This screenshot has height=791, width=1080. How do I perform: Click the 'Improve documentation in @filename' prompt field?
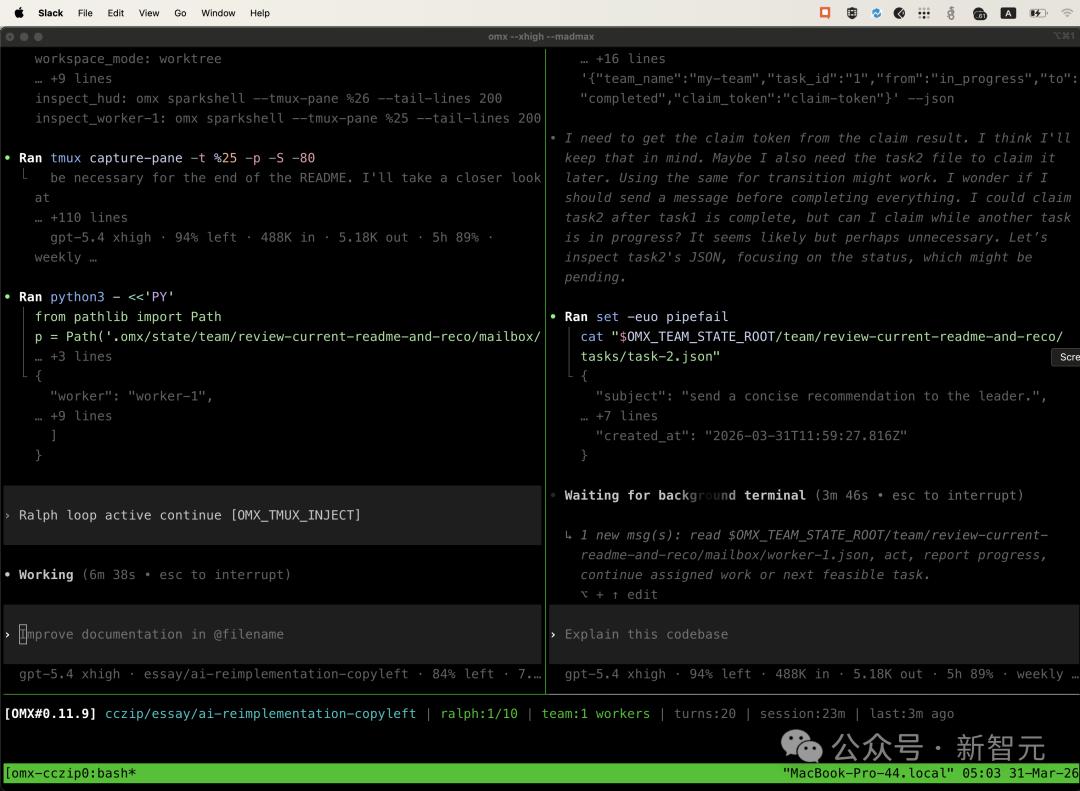coord(151,634)
